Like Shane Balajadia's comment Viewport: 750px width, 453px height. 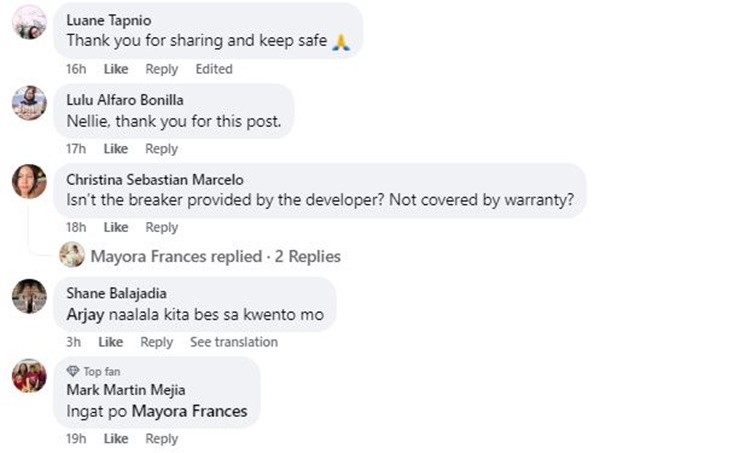110,342
